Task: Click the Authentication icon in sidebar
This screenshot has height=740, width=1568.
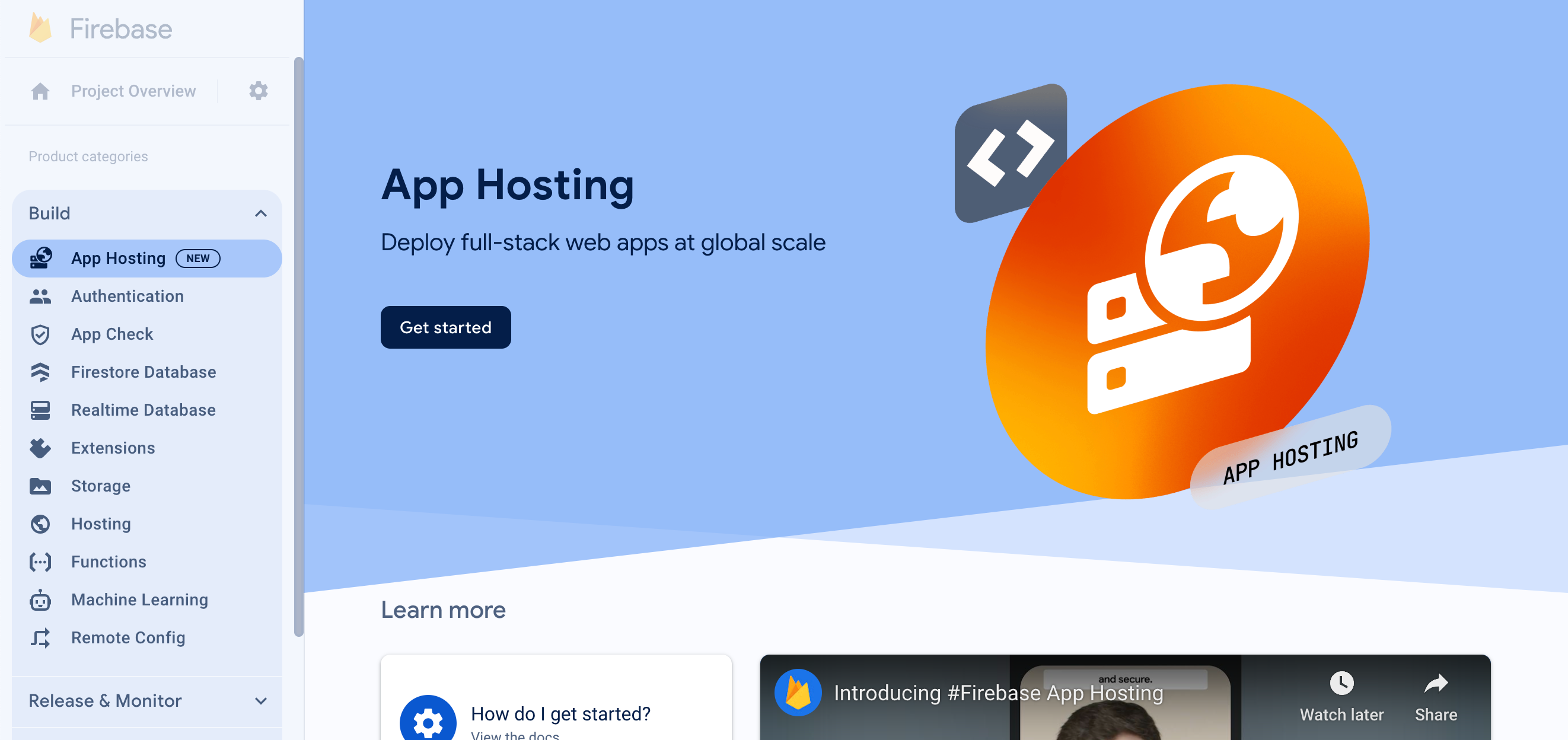Action: click(41, 296)
